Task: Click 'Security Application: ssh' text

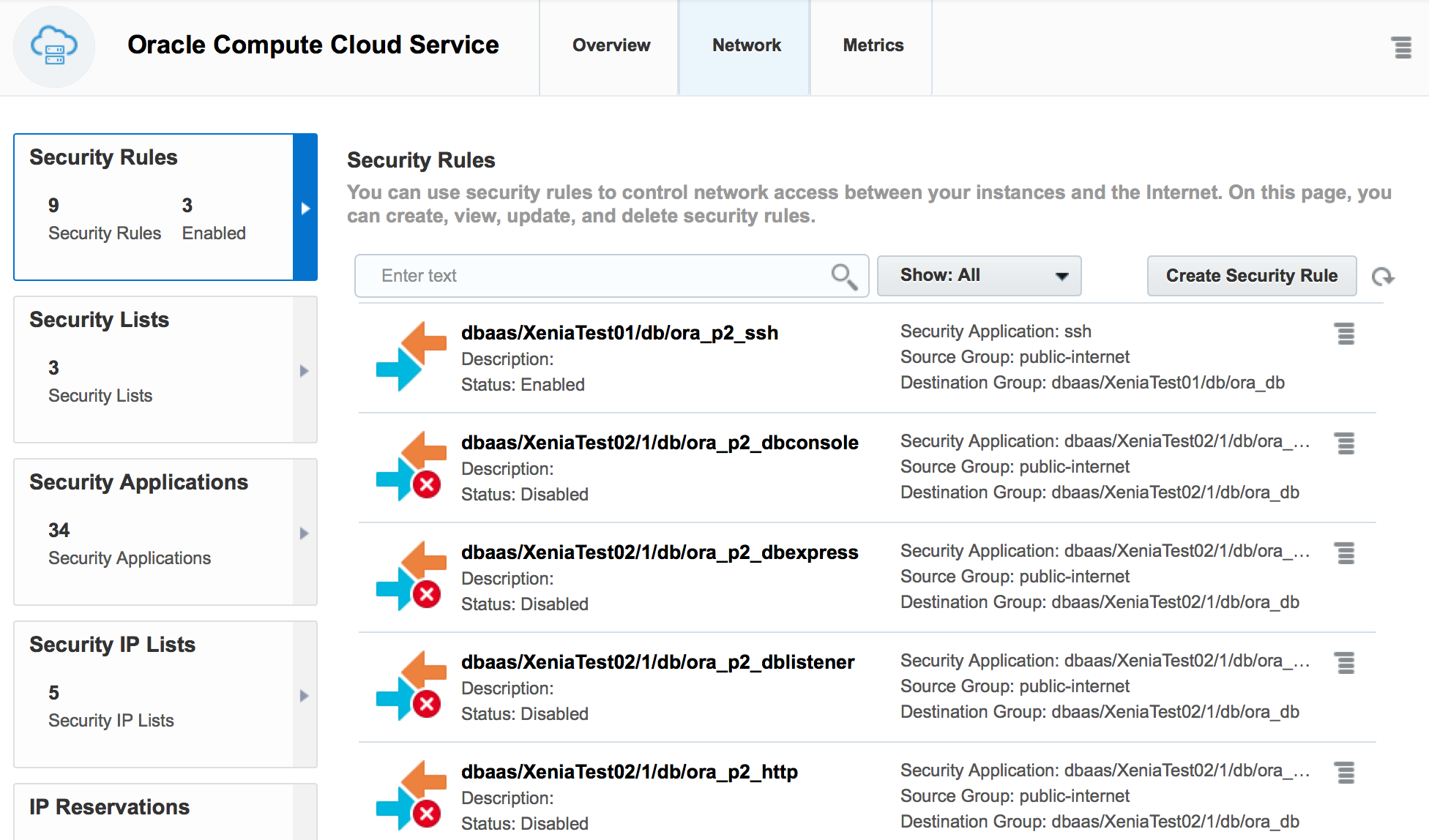Action: pos(996,331)
